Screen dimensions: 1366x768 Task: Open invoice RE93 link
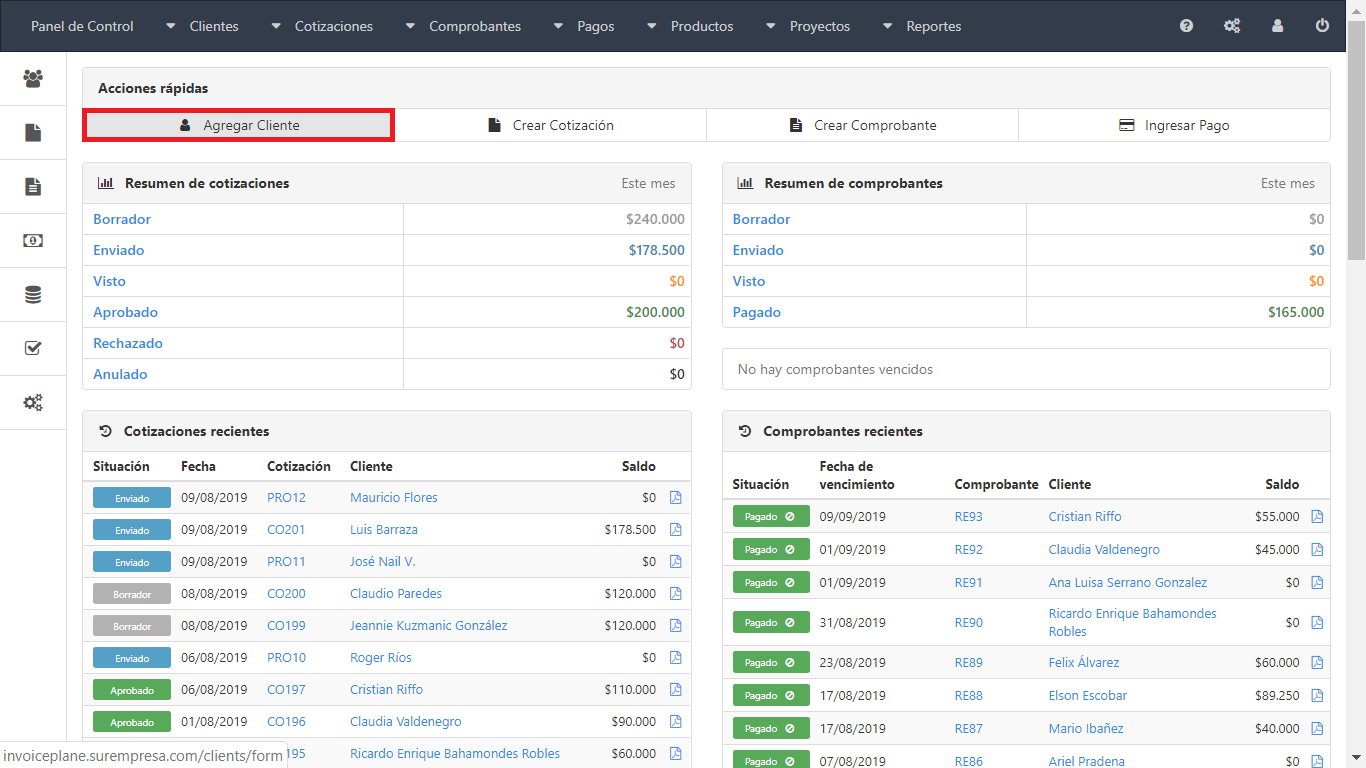click(968, 517)
